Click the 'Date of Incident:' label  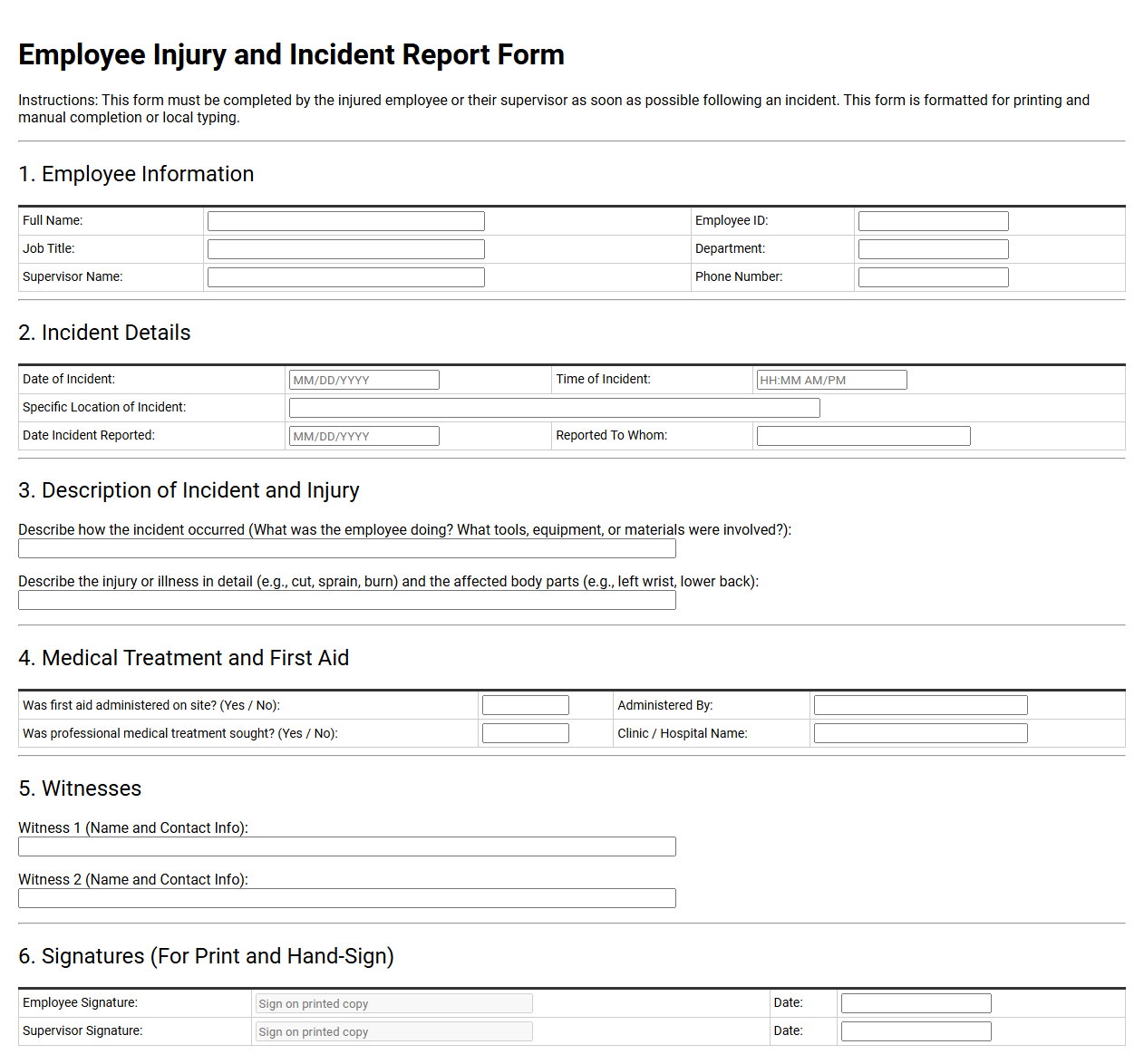69,379
